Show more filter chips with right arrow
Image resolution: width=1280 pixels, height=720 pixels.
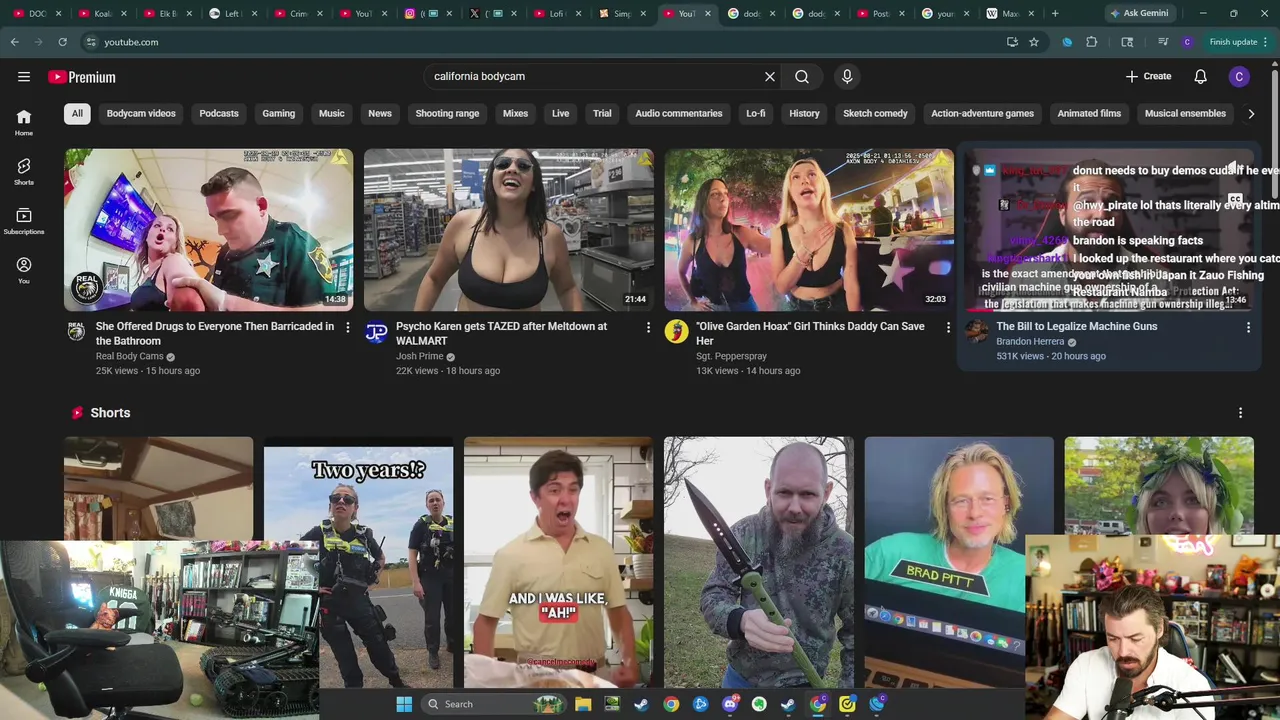click(1251, 114)
